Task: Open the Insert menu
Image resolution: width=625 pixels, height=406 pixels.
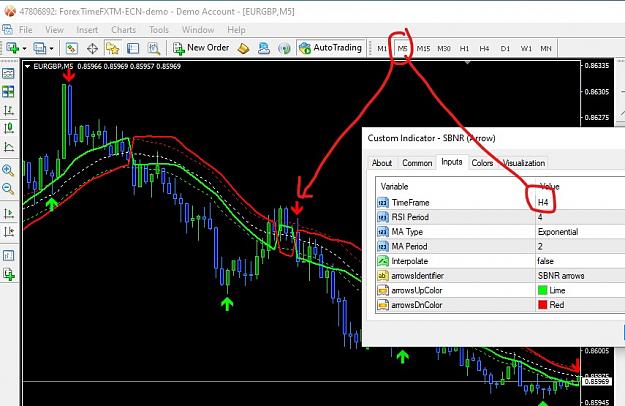Action: click(x=87, y=30)
